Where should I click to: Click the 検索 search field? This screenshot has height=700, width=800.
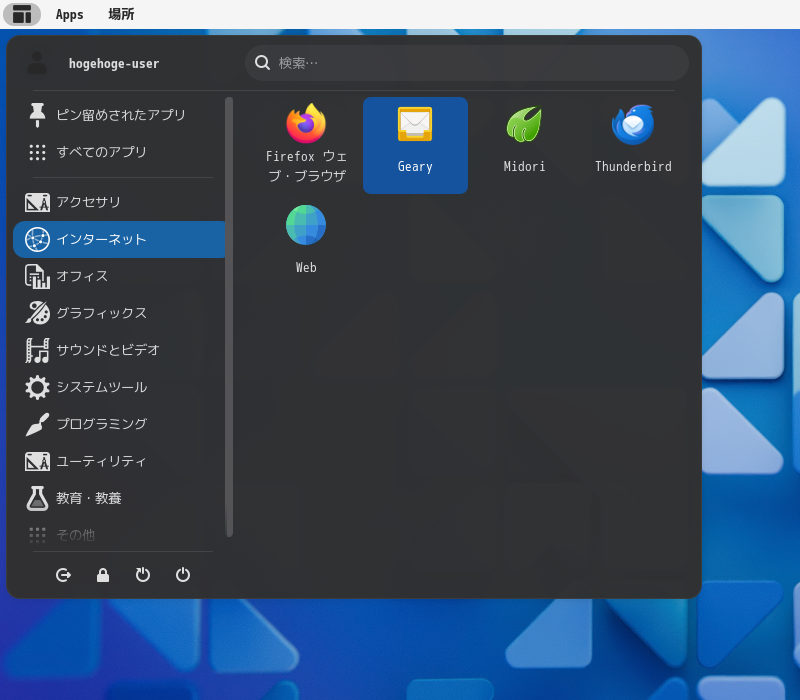pyautogui.click(x=467, y=63)
